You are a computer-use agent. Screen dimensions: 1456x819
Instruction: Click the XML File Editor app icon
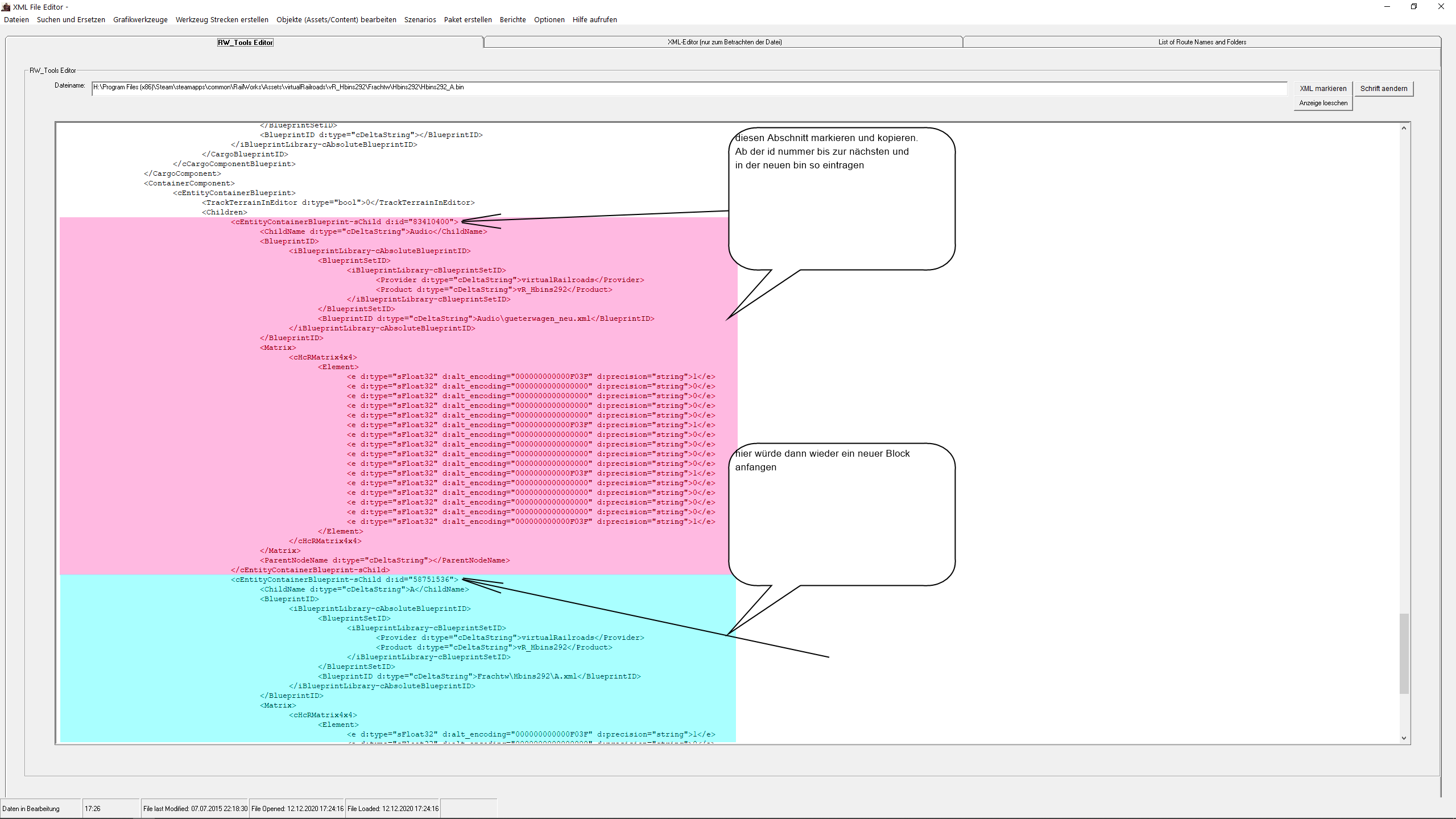[x=6, y=7]
